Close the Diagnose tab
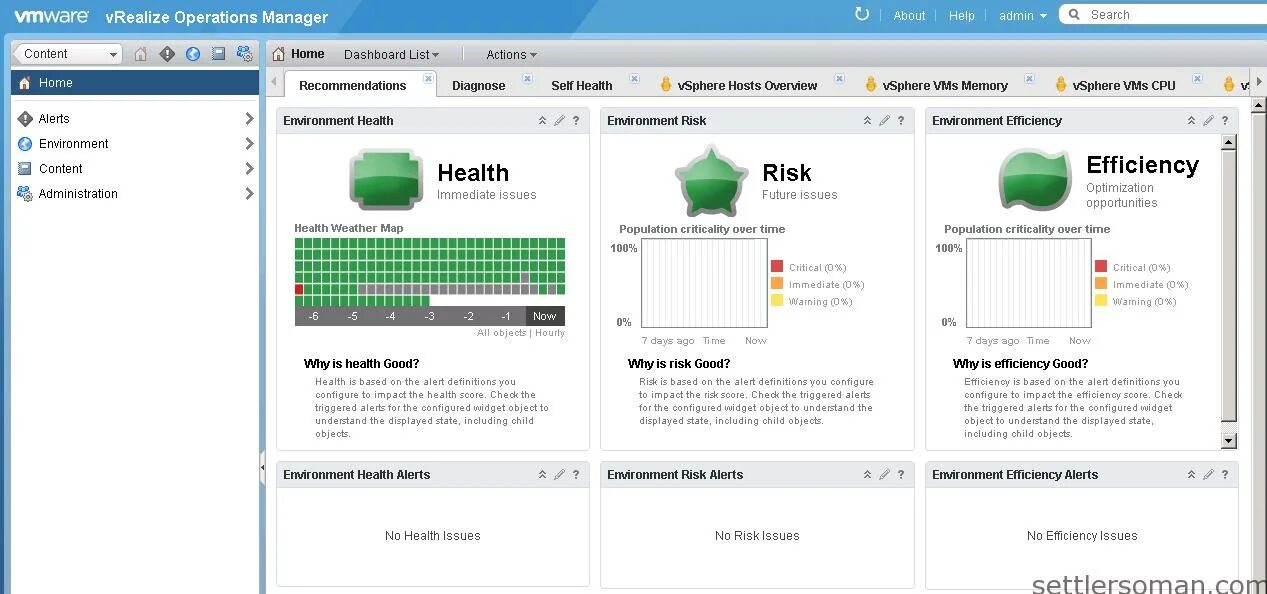1267x594 pixels. tap(527, 78)
